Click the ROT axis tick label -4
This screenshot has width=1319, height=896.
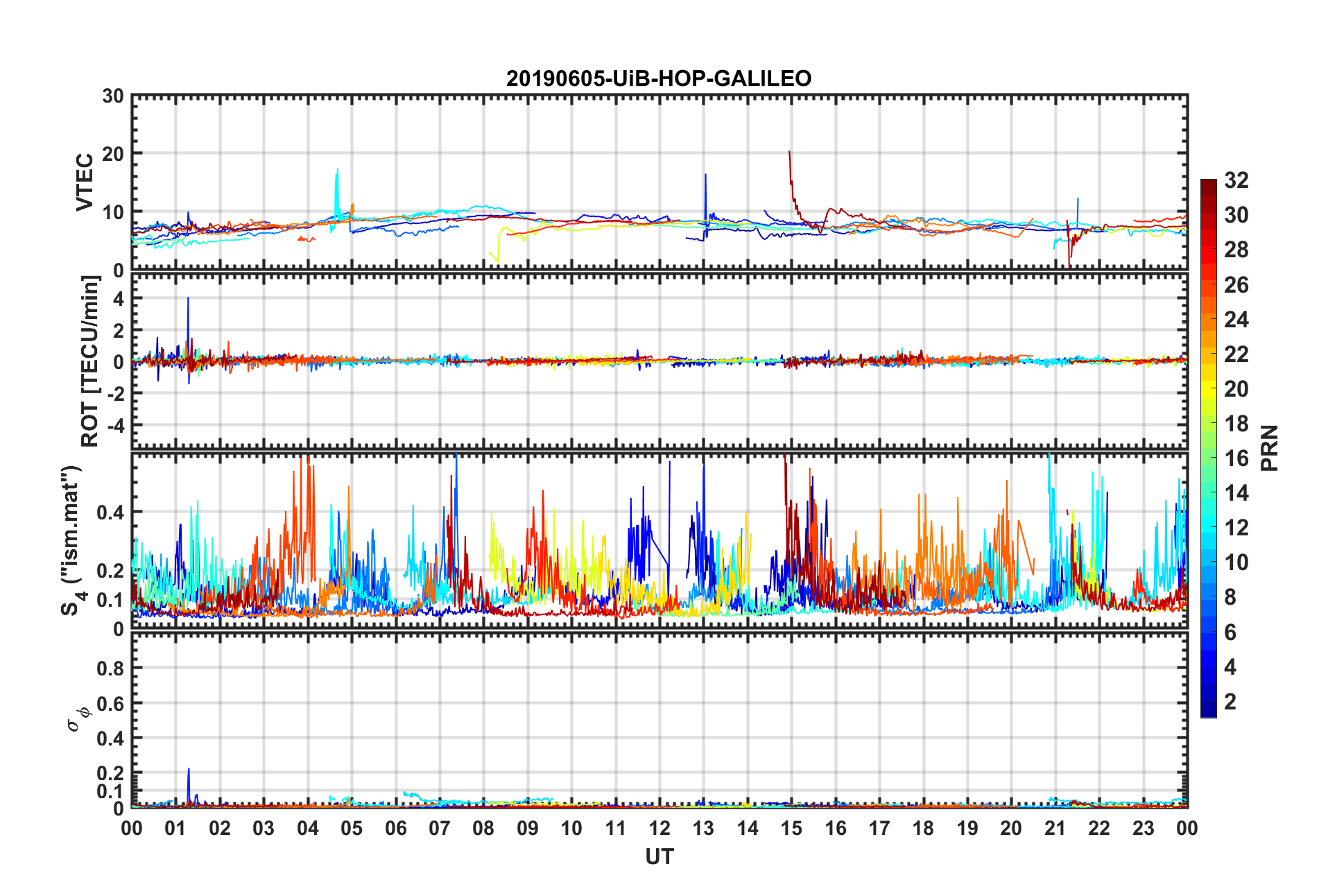click(x=115, y=424)
